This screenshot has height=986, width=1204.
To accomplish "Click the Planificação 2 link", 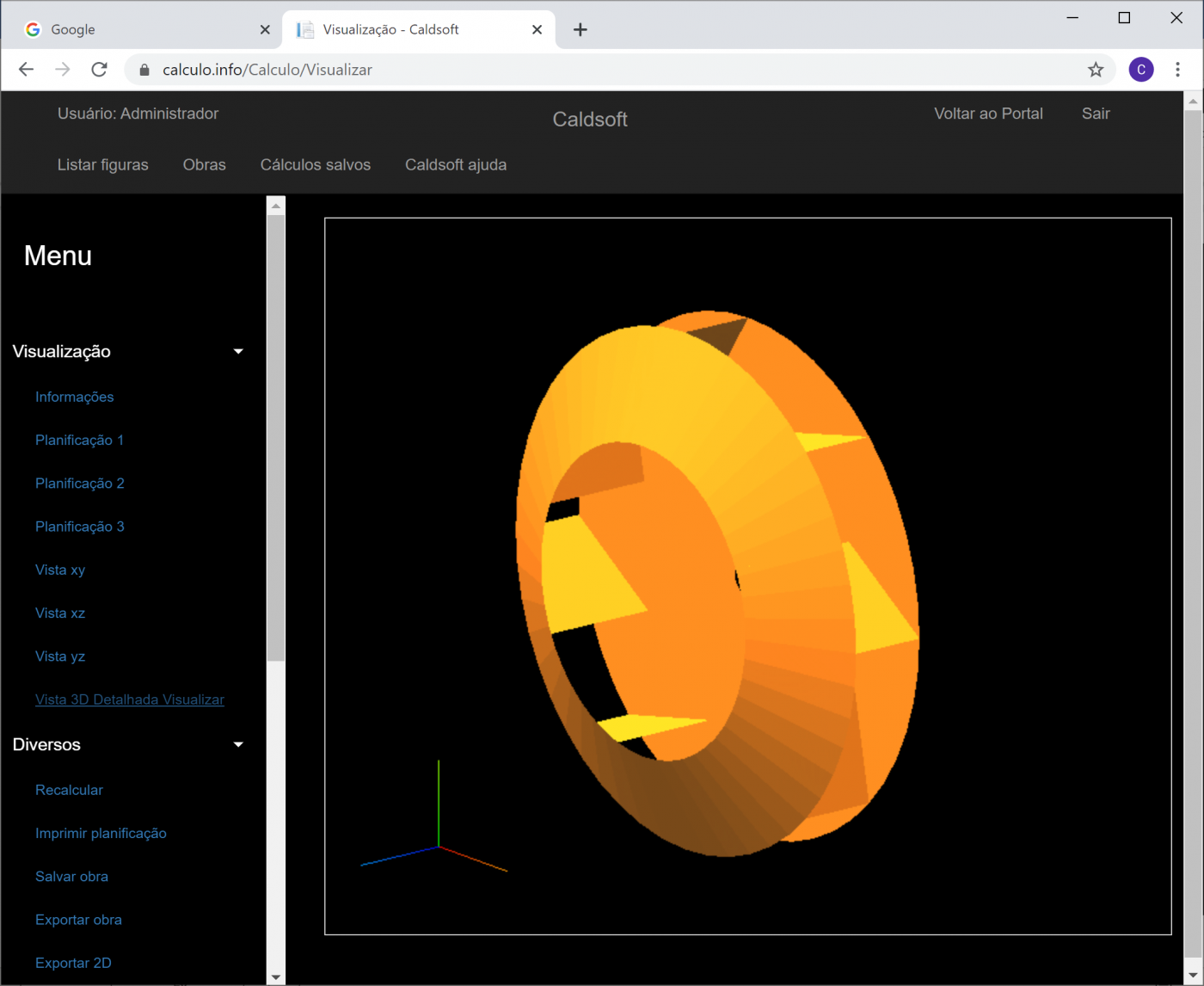I will pos(79,484).
